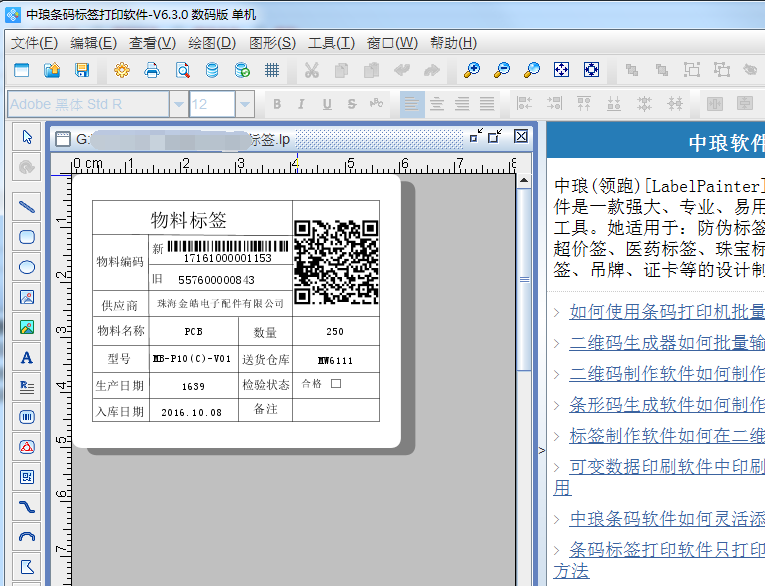Click the fit-to-window zoom icon
Image resolution: width=765 pixels, height=586 pixels.
point(562,70)
